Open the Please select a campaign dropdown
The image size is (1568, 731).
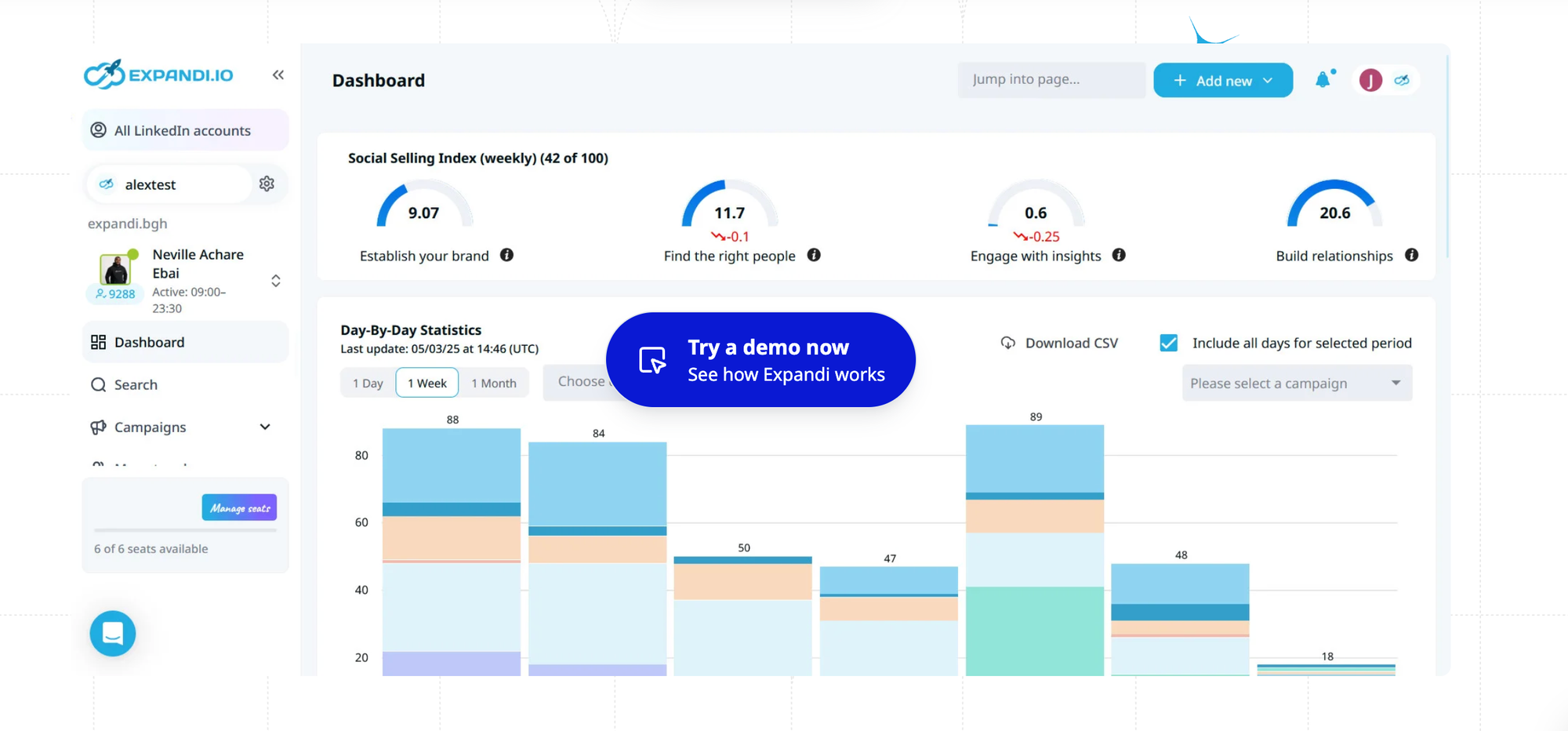[x=1297, y=383]
